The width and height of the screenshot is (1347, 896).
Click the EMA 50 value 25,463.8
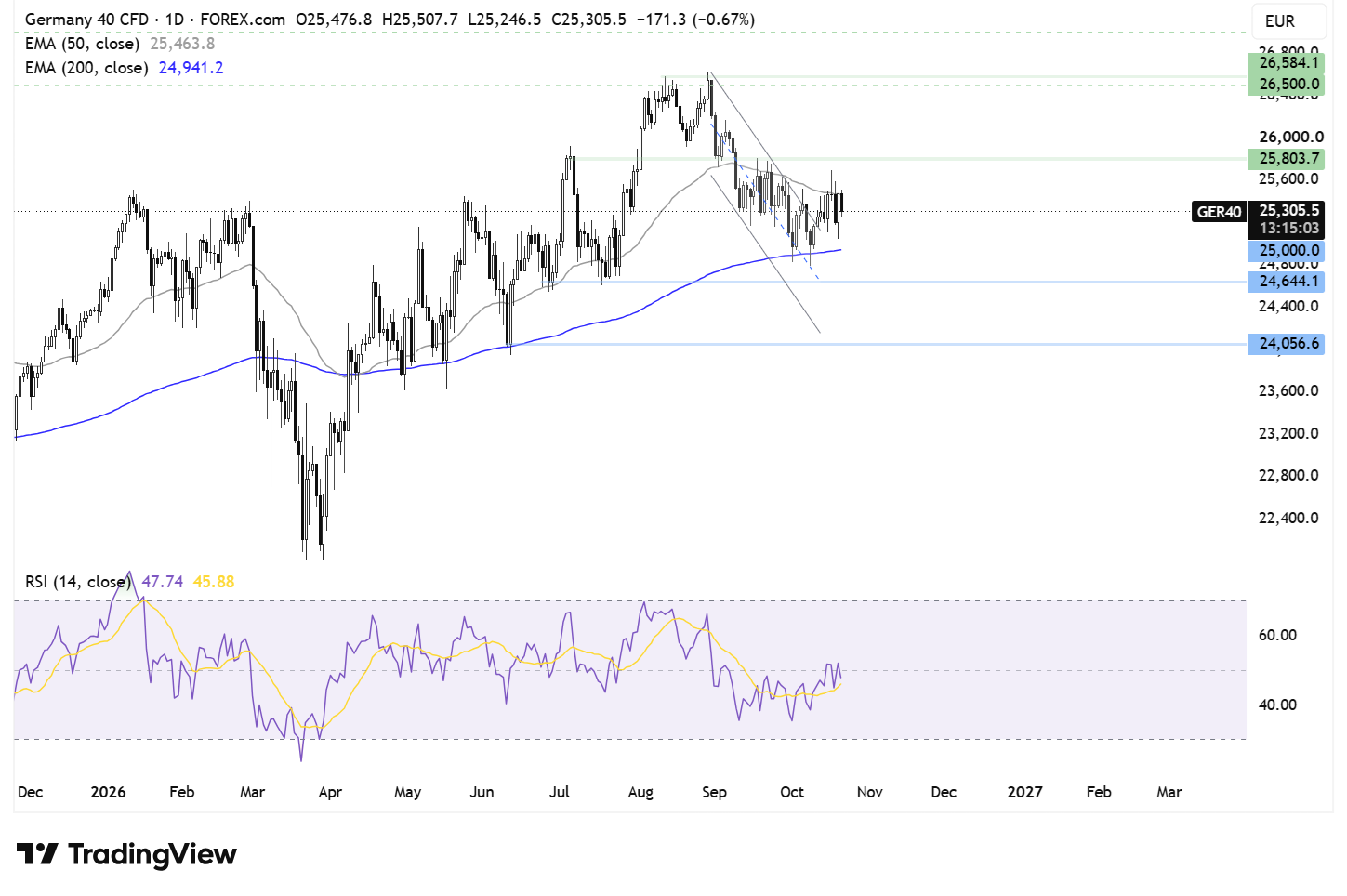pos(182,44)
